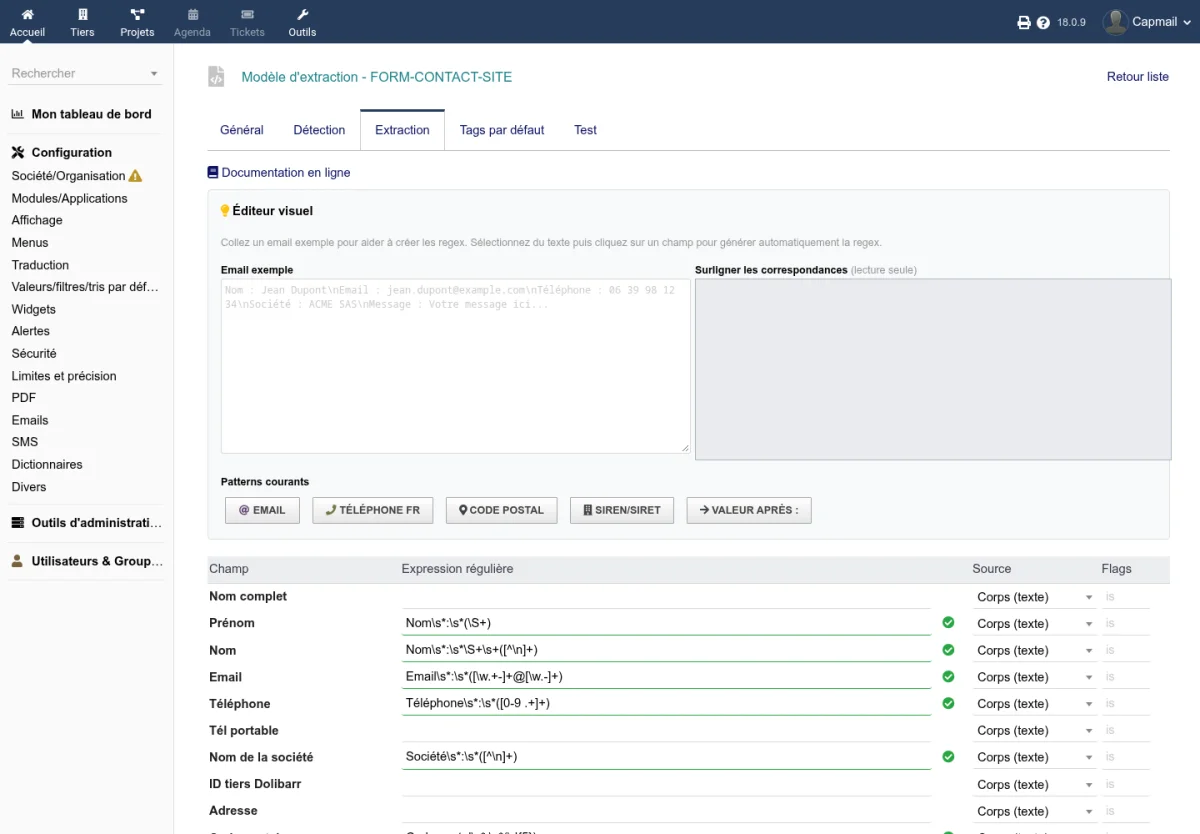Click the green check on Email row
Image resolution: width=1200 pixels, height=834 pixels.
(948, 676)
